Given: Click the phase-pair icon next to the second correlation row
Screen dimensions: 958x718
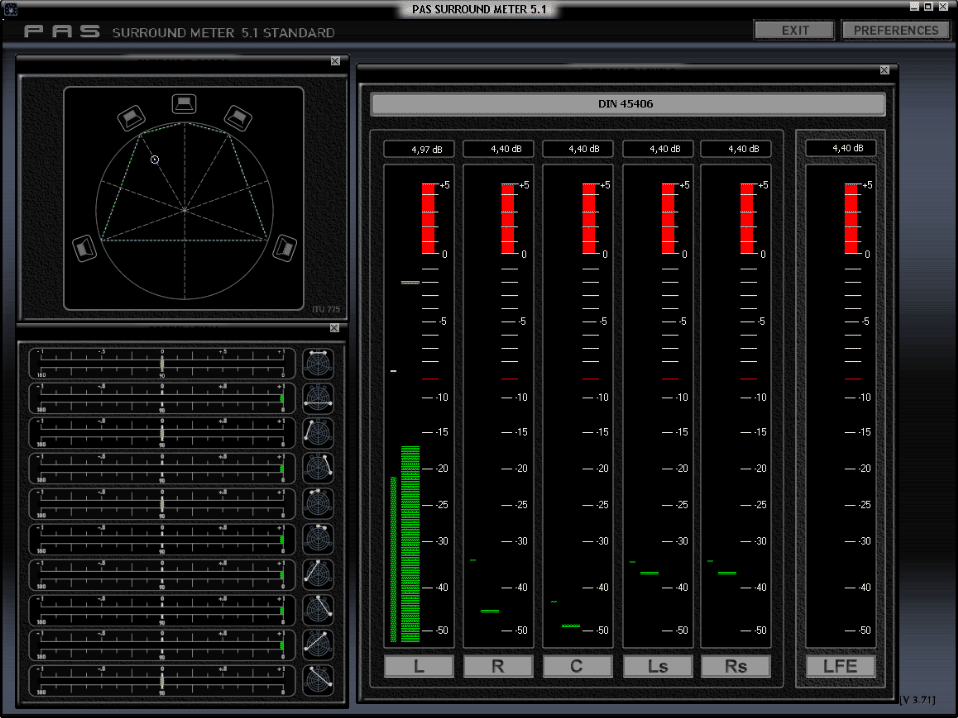Looking at the screenshot, I should coord(317,398).
